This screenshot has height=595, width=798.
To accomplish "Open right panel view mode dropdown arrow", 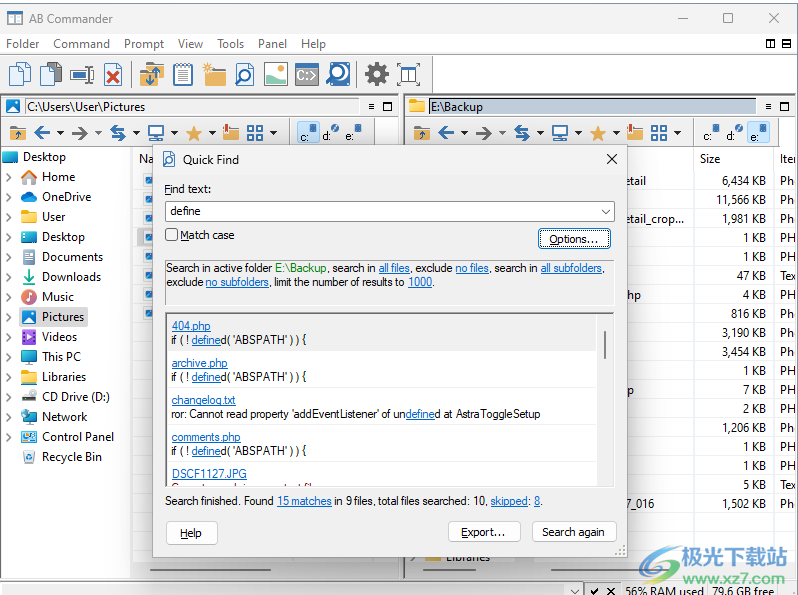I will (x=678, y=133).
